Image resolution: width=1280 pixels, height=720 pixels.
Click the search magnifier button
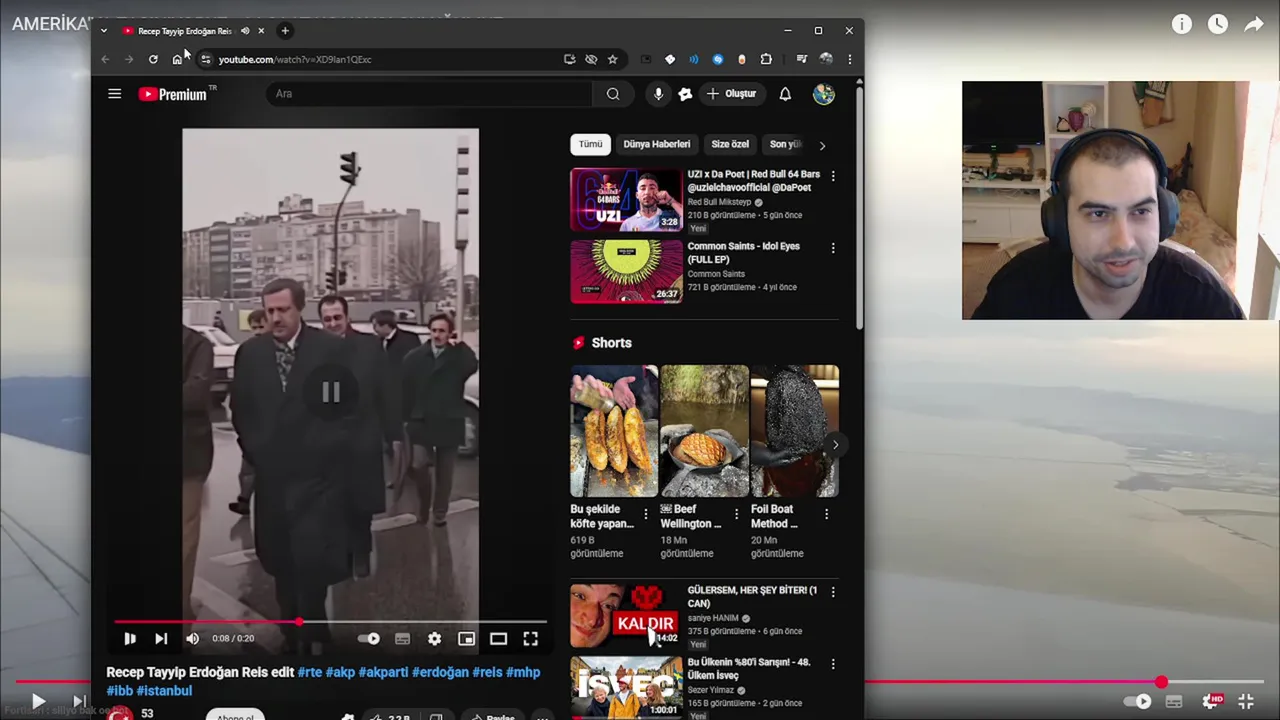click(613, 94)
